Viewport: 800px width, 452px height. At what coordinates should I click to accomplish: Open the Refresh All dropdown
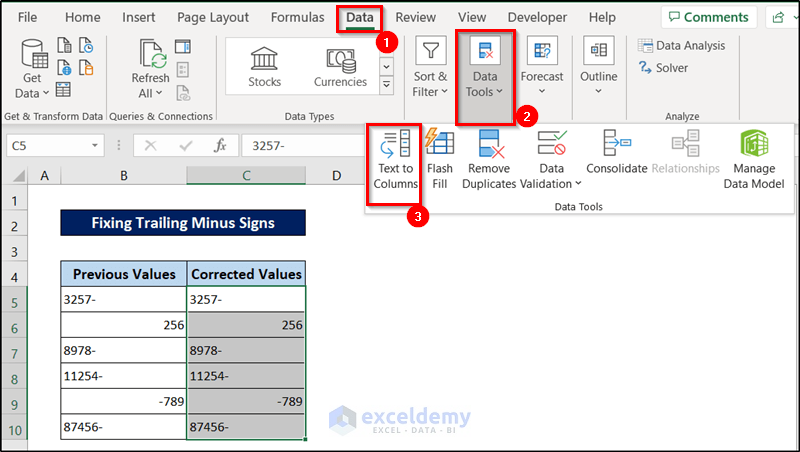(150, 69)
